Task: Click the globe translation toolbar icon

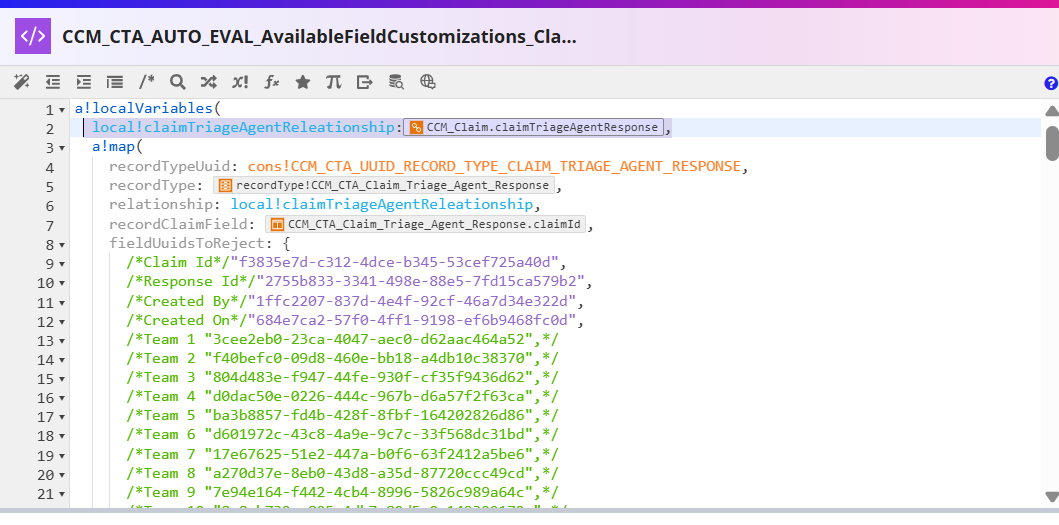Action: coord(428,82)
